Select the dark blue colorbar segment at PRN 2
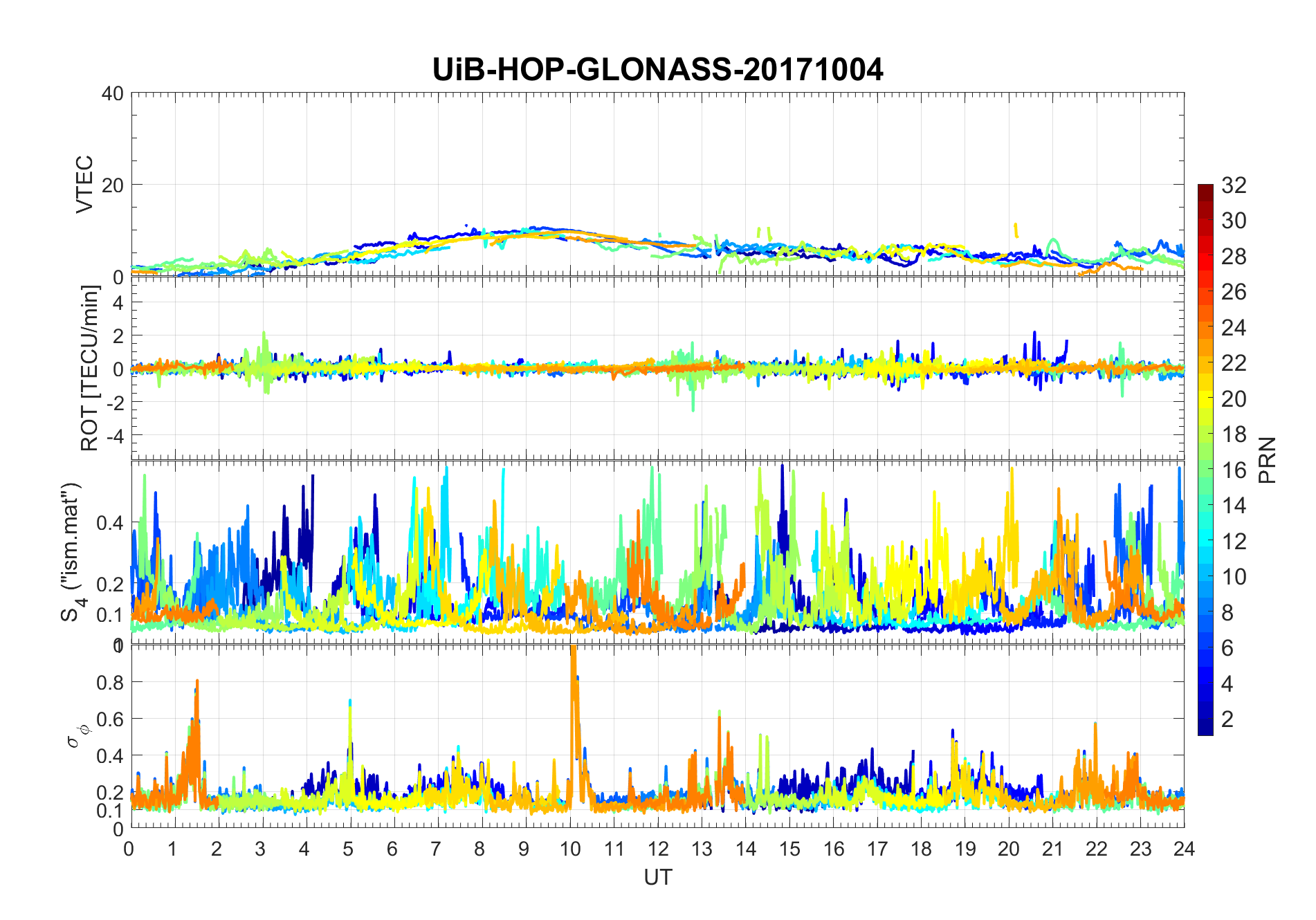 tap(1205, 719)
